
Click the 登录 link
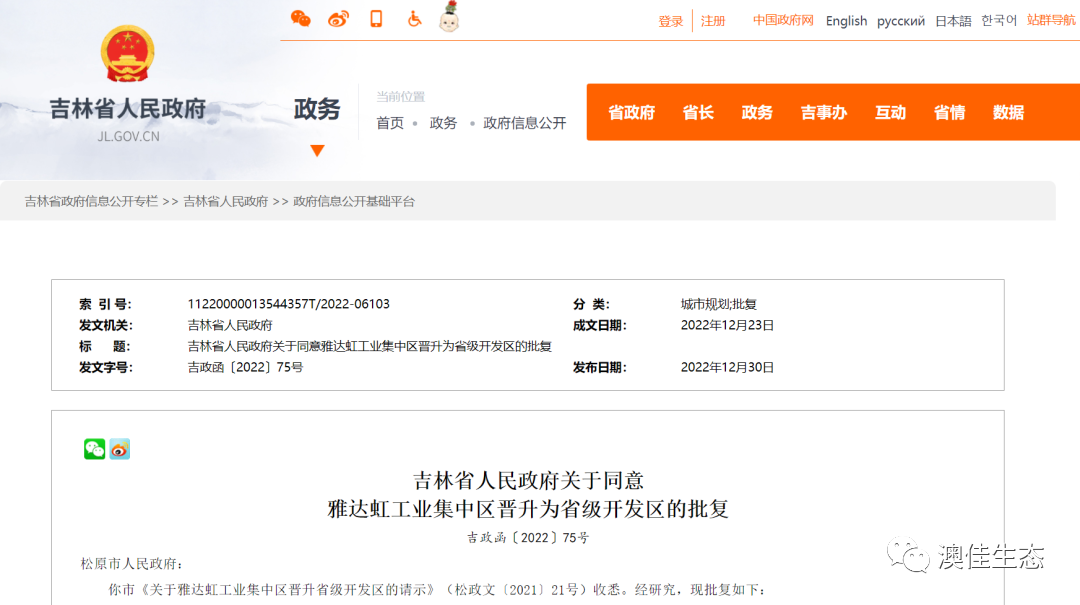pyautogui.click(x=670, y=20)
